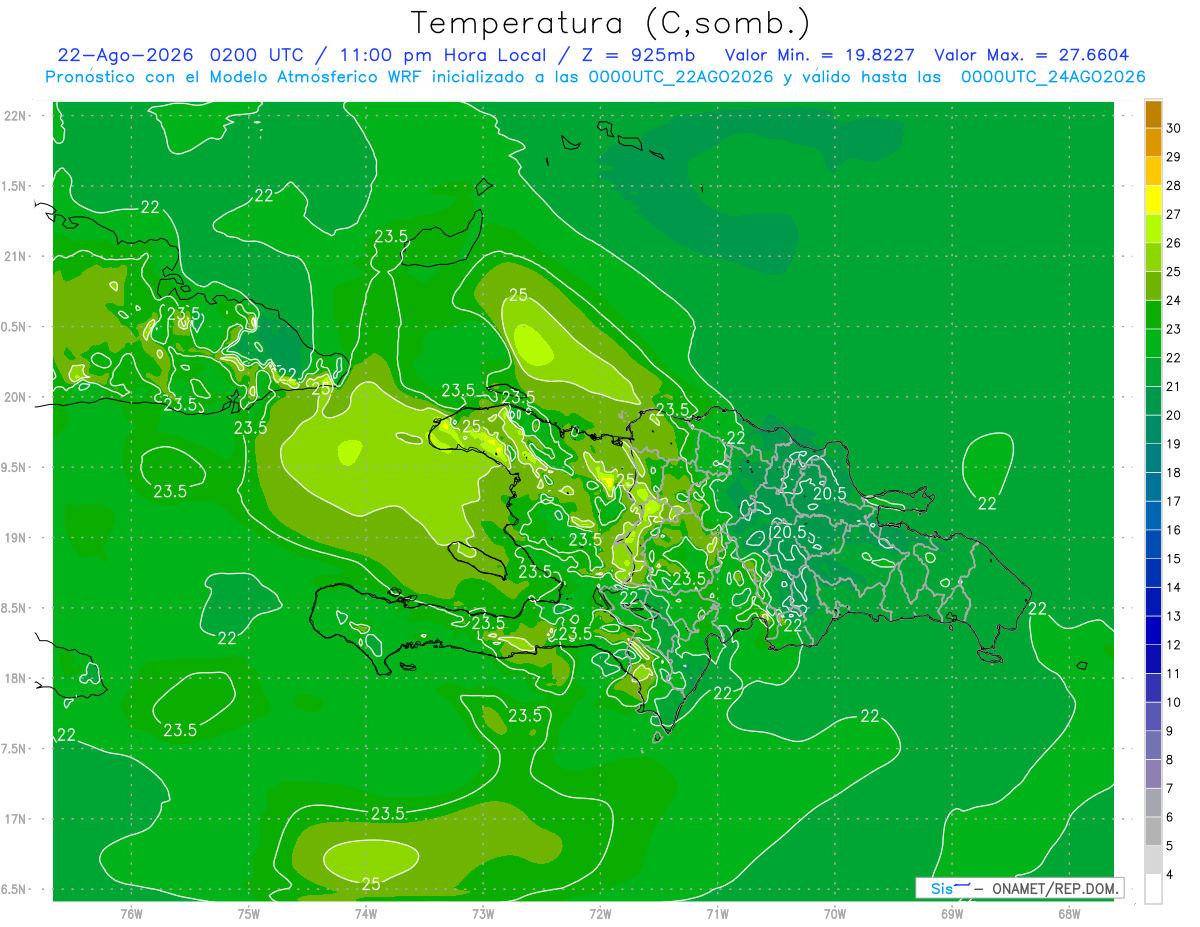
Task: Pick the white swatch below the 4 label
Action: (1153, 888)
